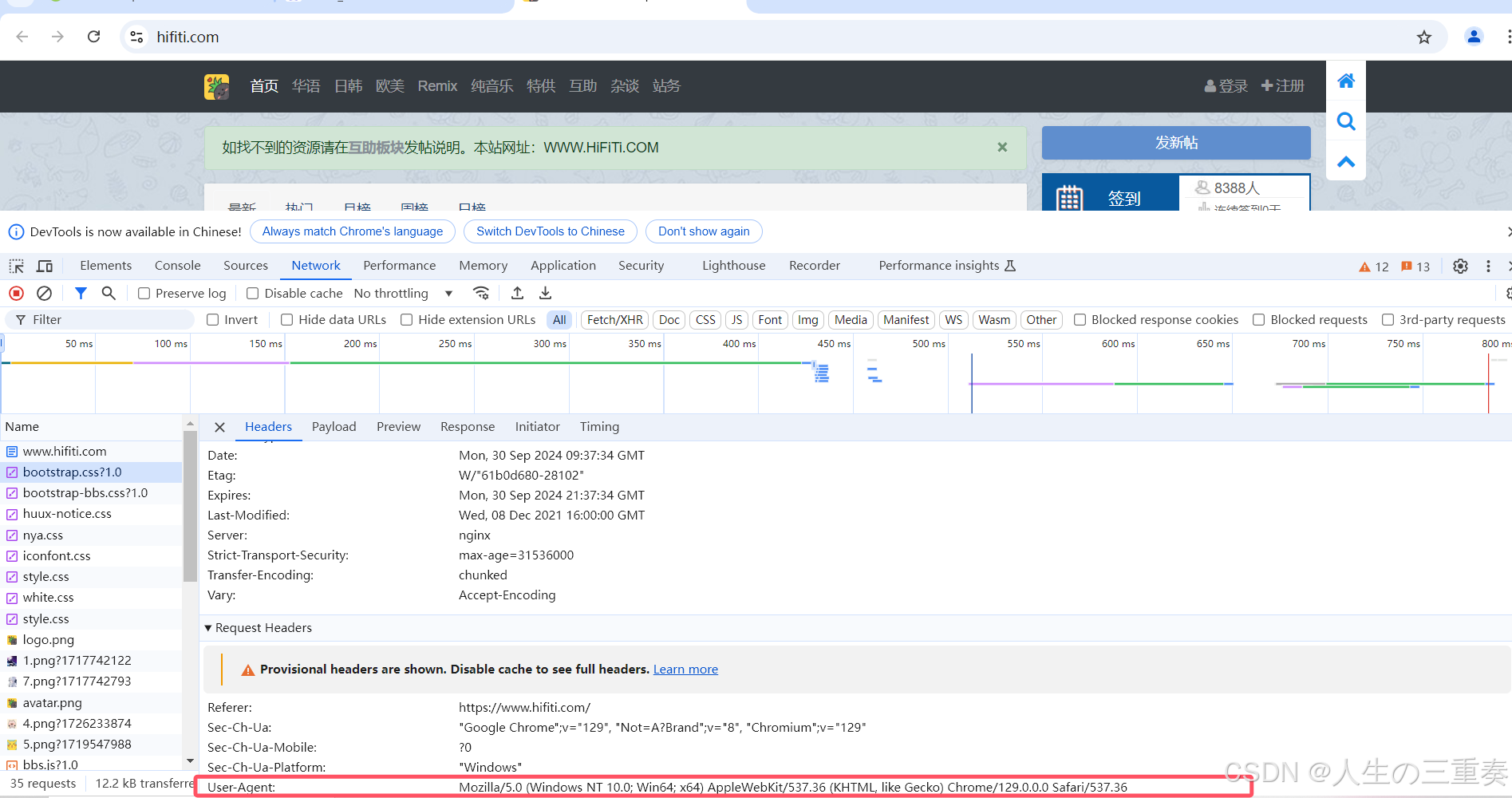
Task: Follow the Learn more link
Action: click(x=685, y=670)
